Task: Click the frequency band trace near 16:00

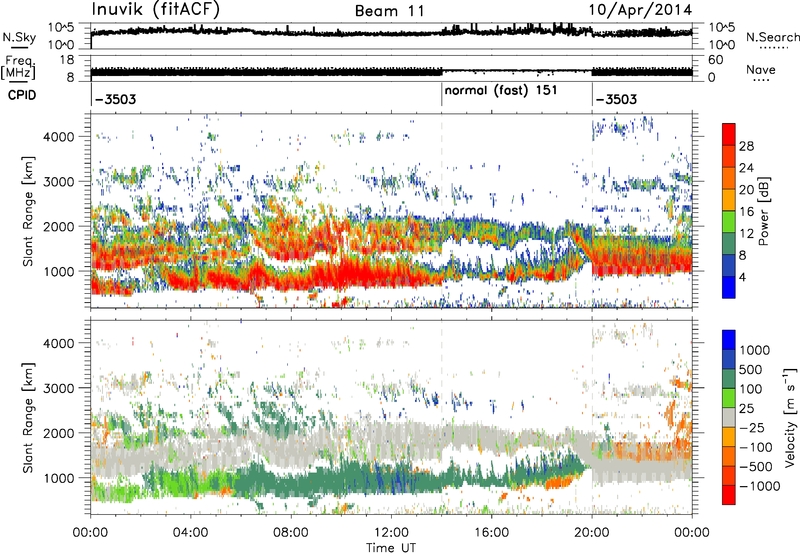Action: [516, 71]
